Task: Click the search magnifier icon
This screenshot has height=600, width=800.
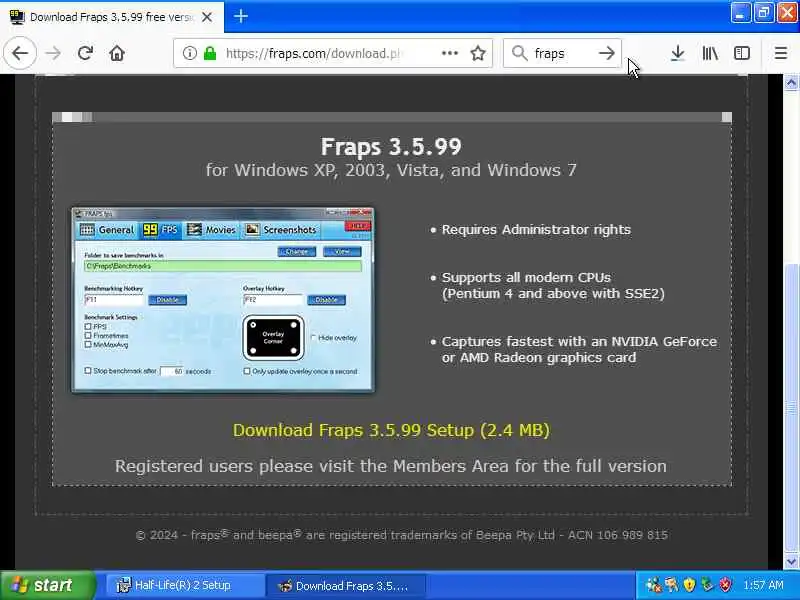Action: pos(519,53)
